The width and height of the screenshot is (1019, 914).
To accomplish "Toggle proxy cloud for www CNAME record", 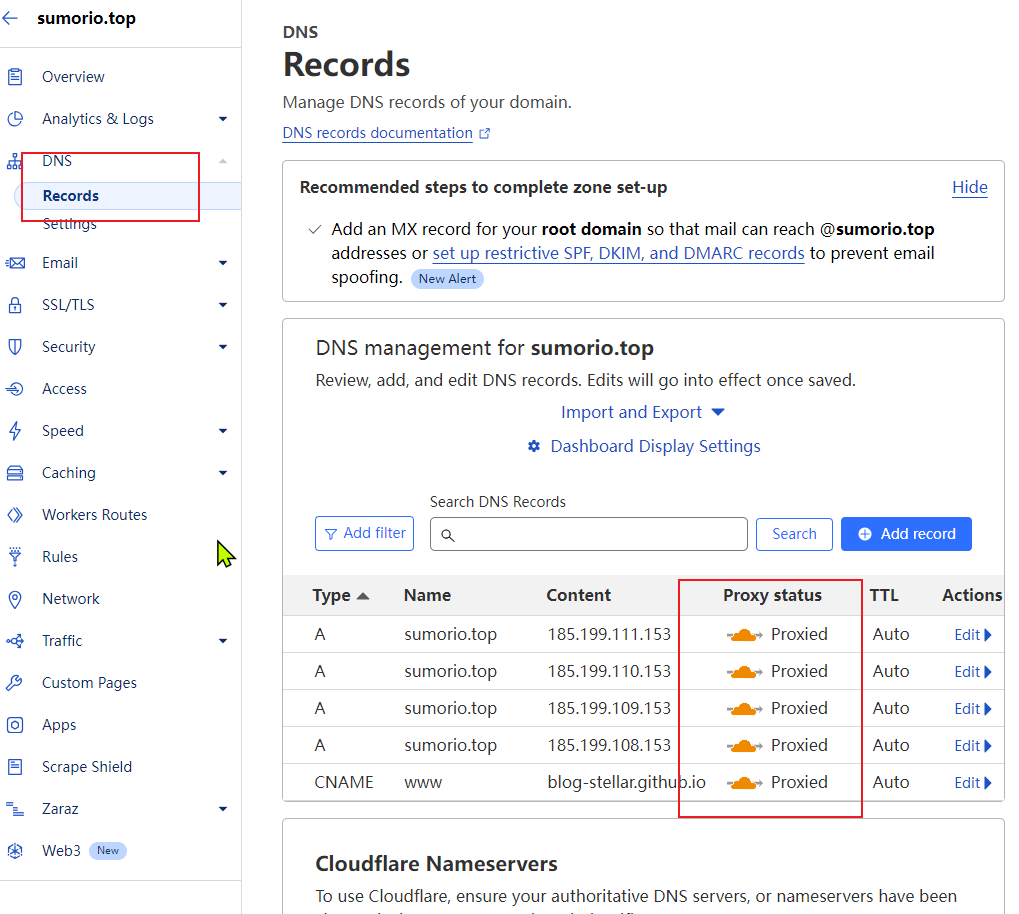I will point(744,783).
